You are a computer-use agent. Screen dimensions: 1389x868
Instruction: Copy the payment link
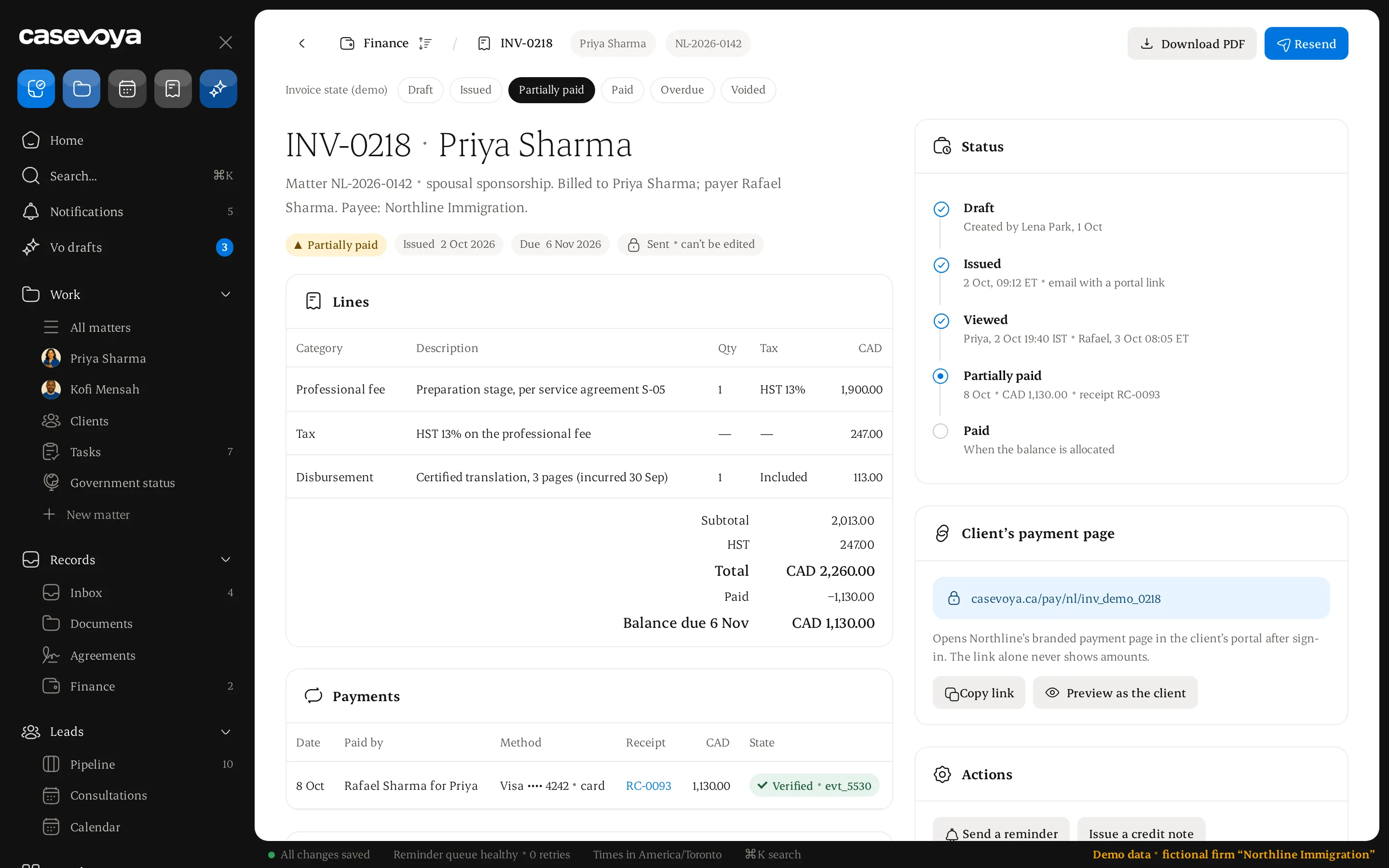click(x=979, y=692)
